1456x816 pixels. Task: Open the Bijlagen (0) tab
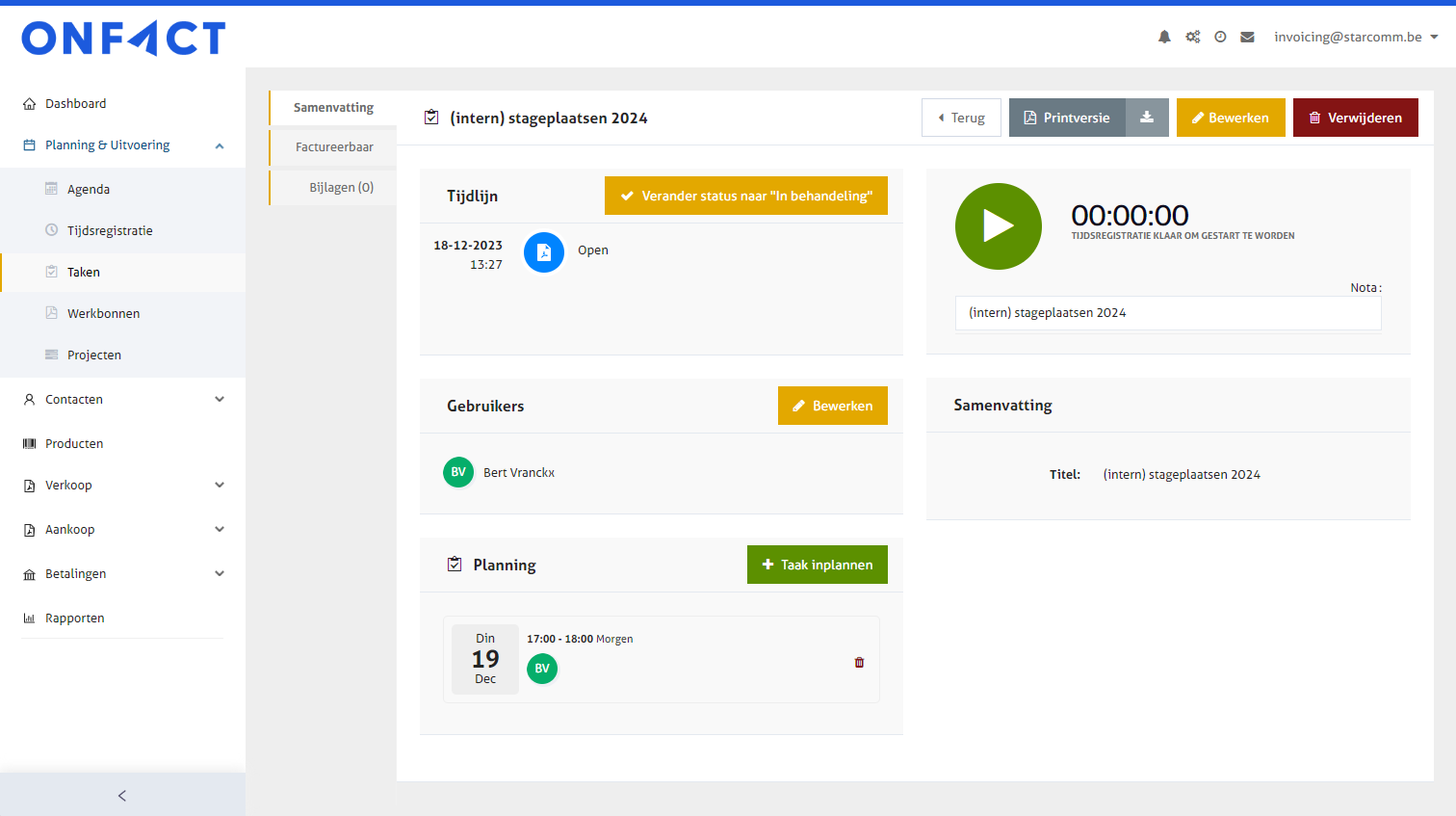tap(341, 187)
